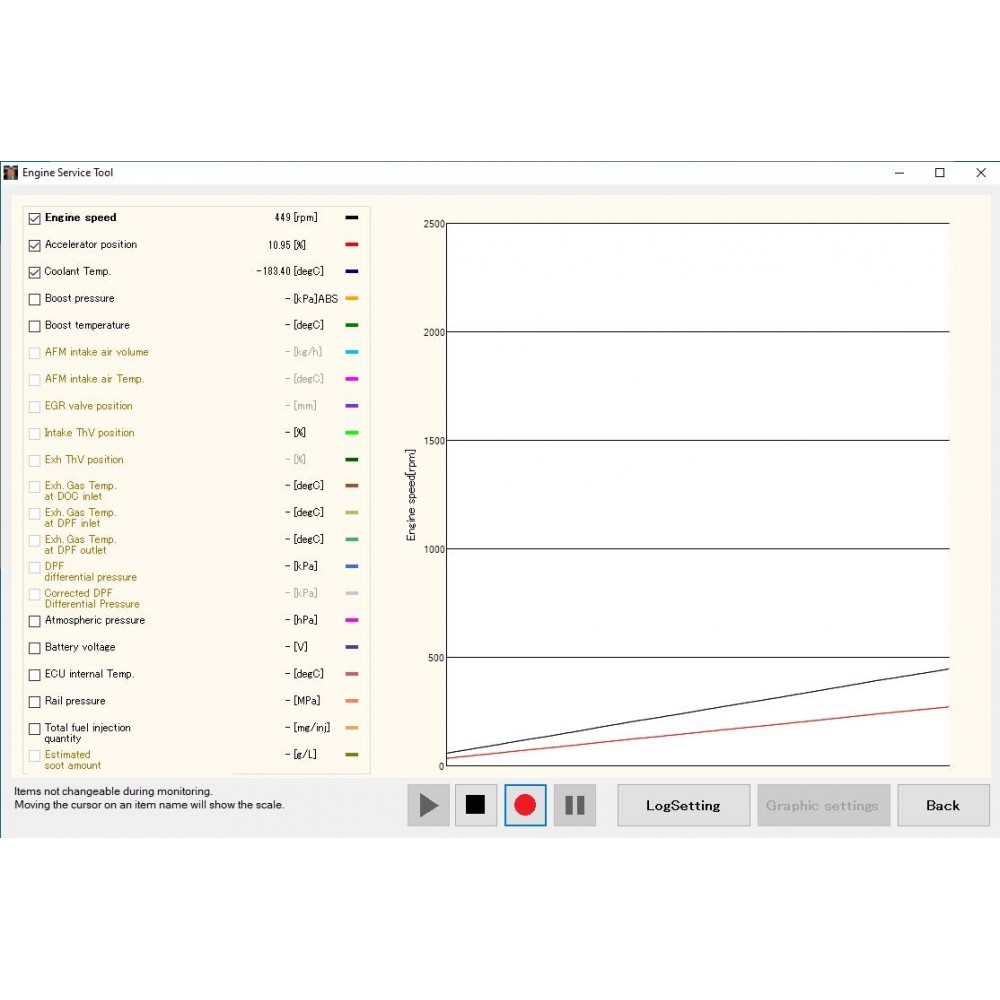Viewport: 1000px width, 1000px height.
Task: Click the color legend mark beside Engine speed
Action: coord(350,217)
